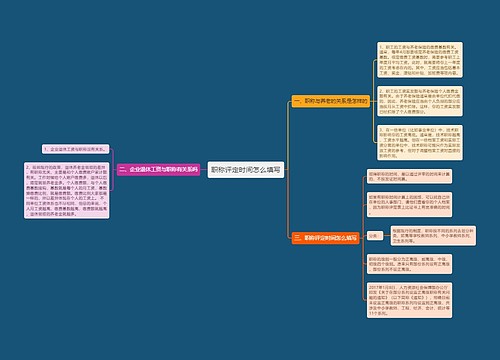Click note 2 about 工资实发数 under branch 一
This screenshot has height=360, width=500.
point(420,101)
